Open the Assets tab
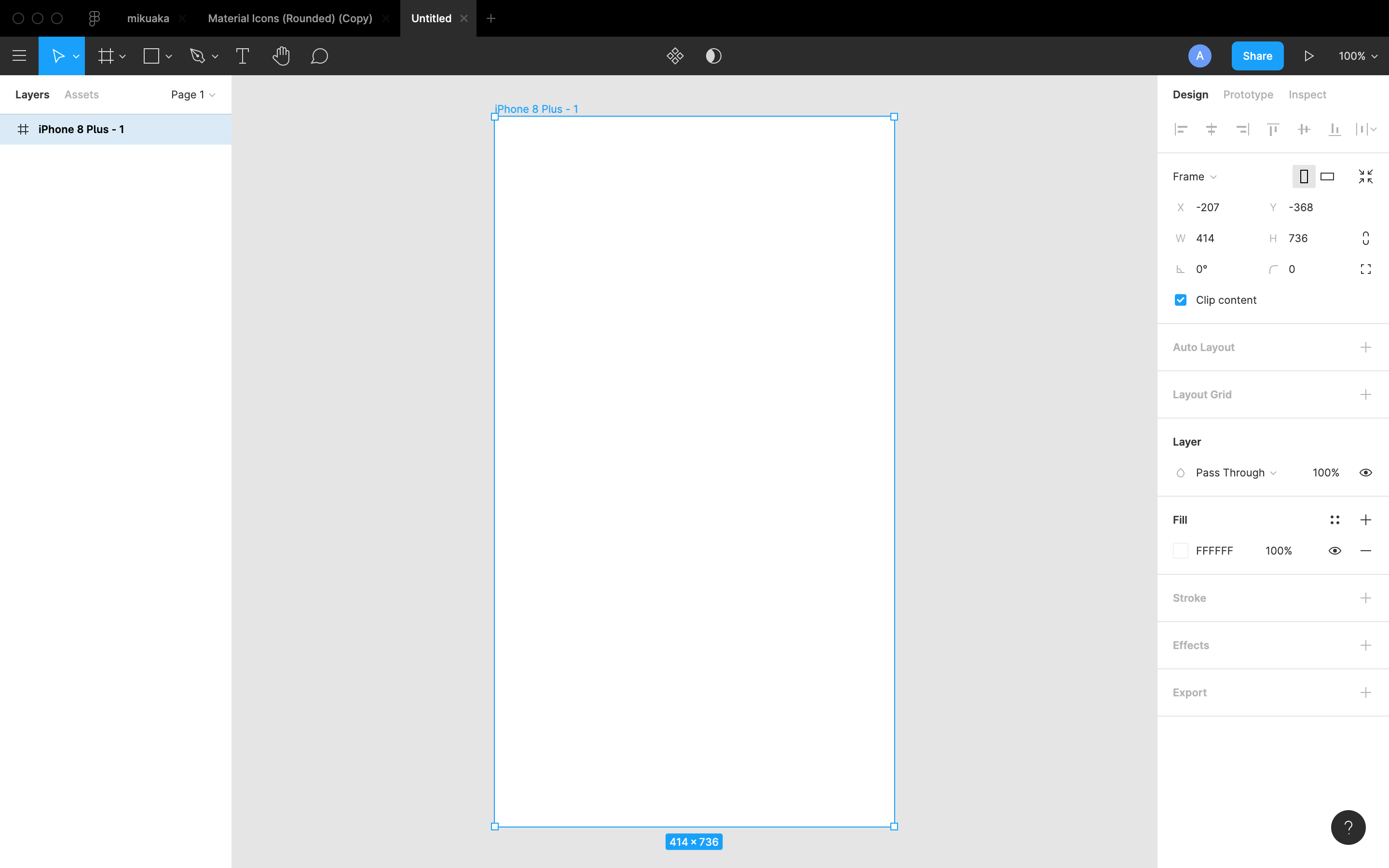The width and height of the screenshot is (1389, 868). point(82,95)
